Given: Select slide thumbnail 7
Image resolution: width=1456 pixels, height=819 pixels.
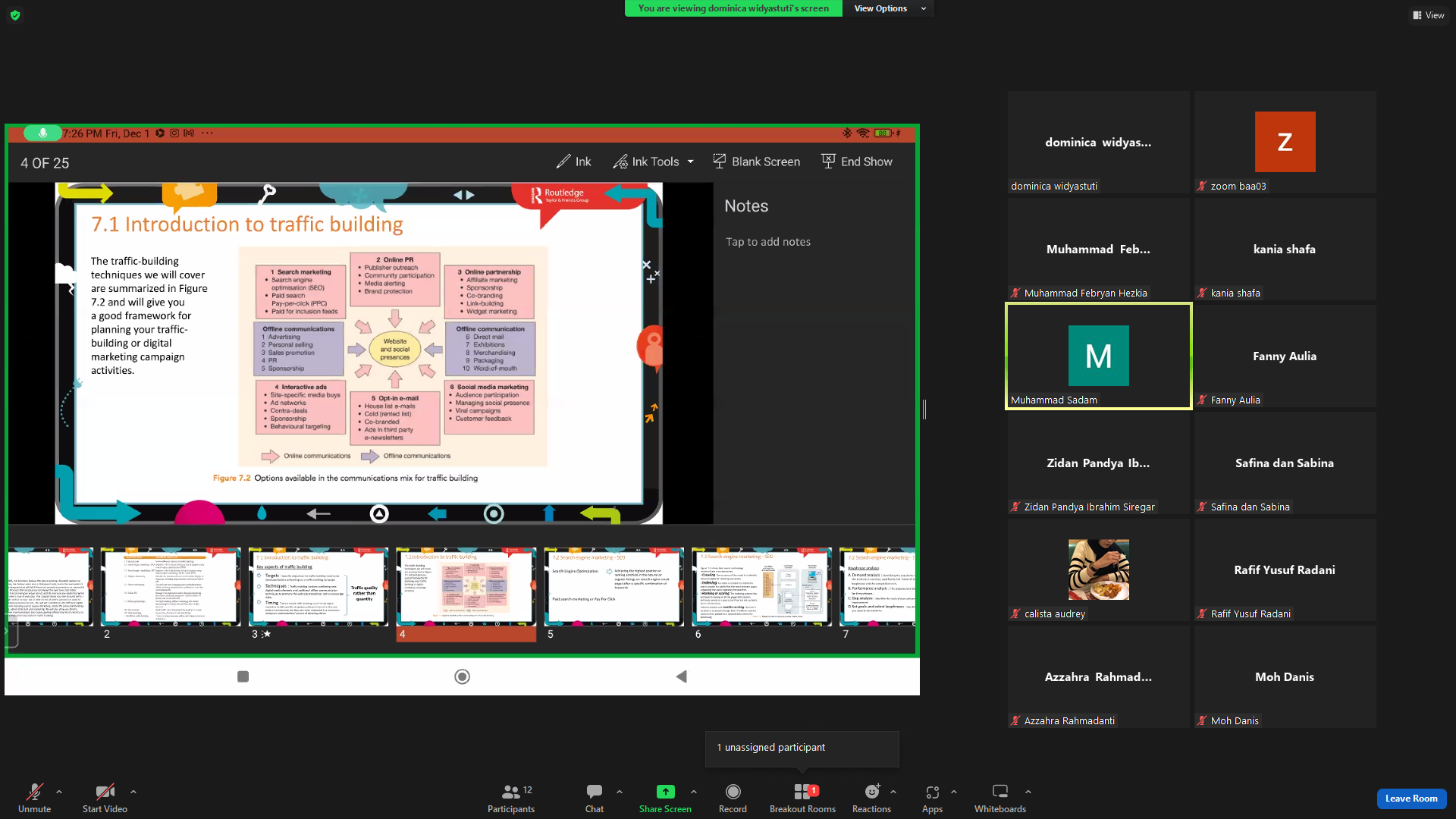Looking at the screenshot, I should pyautogui.click(x=877, y=587).
